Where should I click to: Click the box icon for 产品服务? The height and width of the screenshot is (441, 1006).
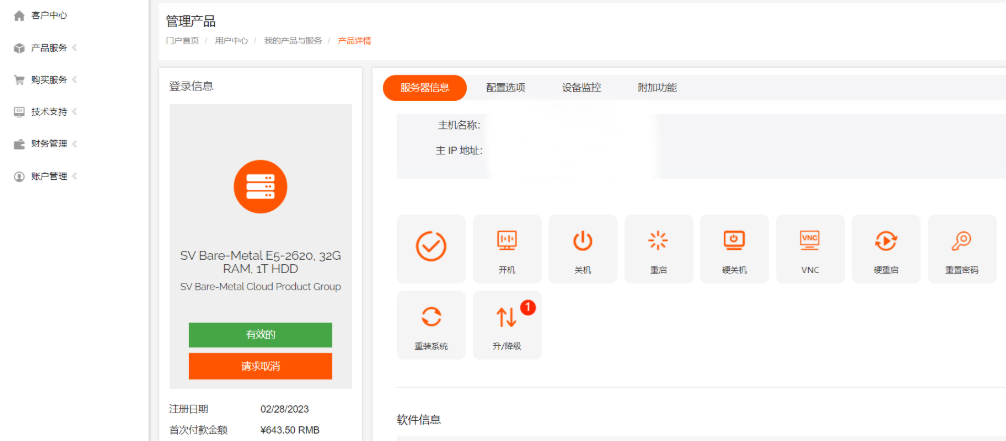click(19, 48)
